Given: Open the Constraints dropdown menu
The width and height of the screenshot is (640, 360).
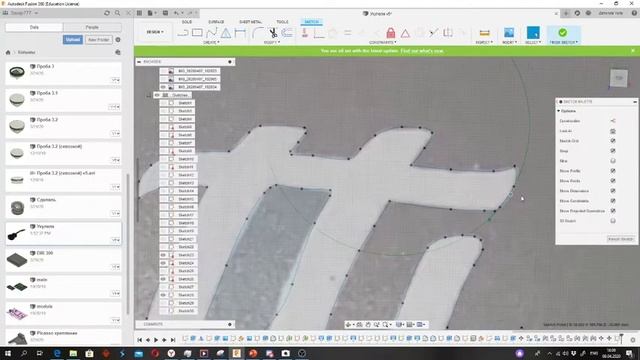Looking at the screenshot, I should coord(382,42).
